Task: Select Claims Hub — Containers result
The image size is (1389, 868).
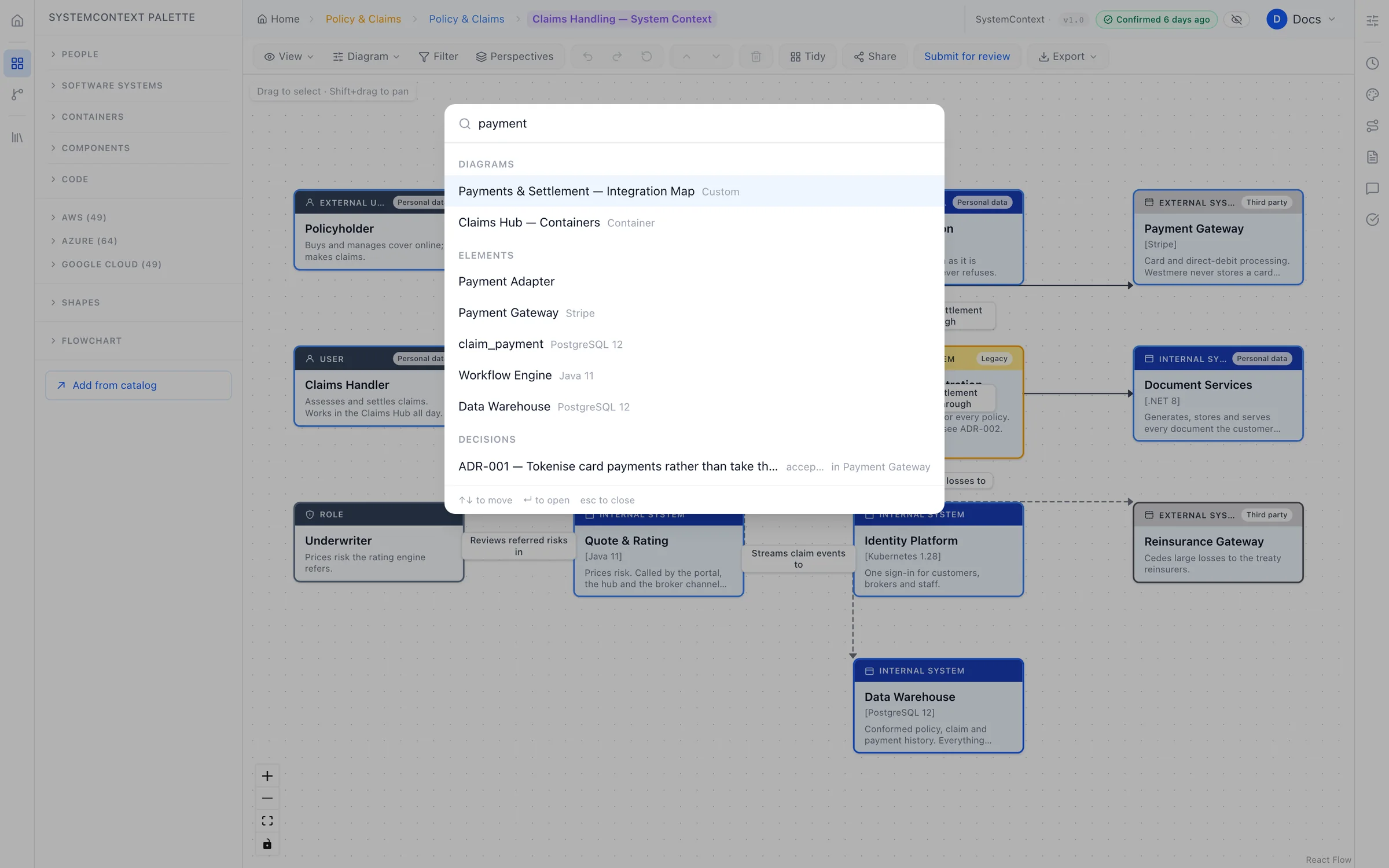Action: pyautogui.click(x=694, y=222)
